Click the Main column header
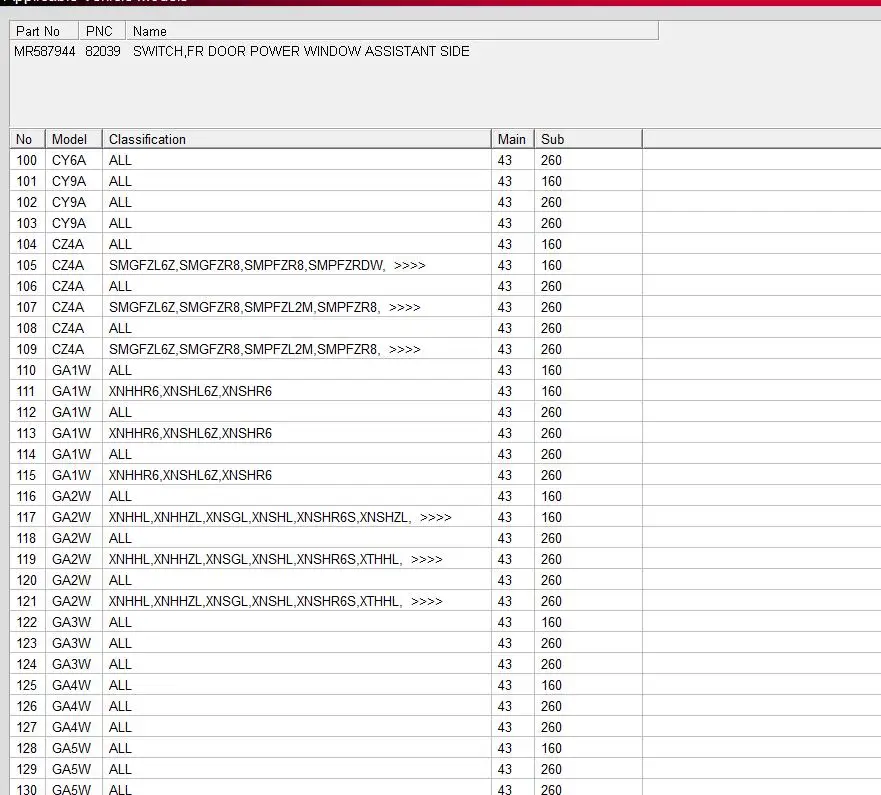This screenshot has height=795, width=881. click(x=512, y=139)
